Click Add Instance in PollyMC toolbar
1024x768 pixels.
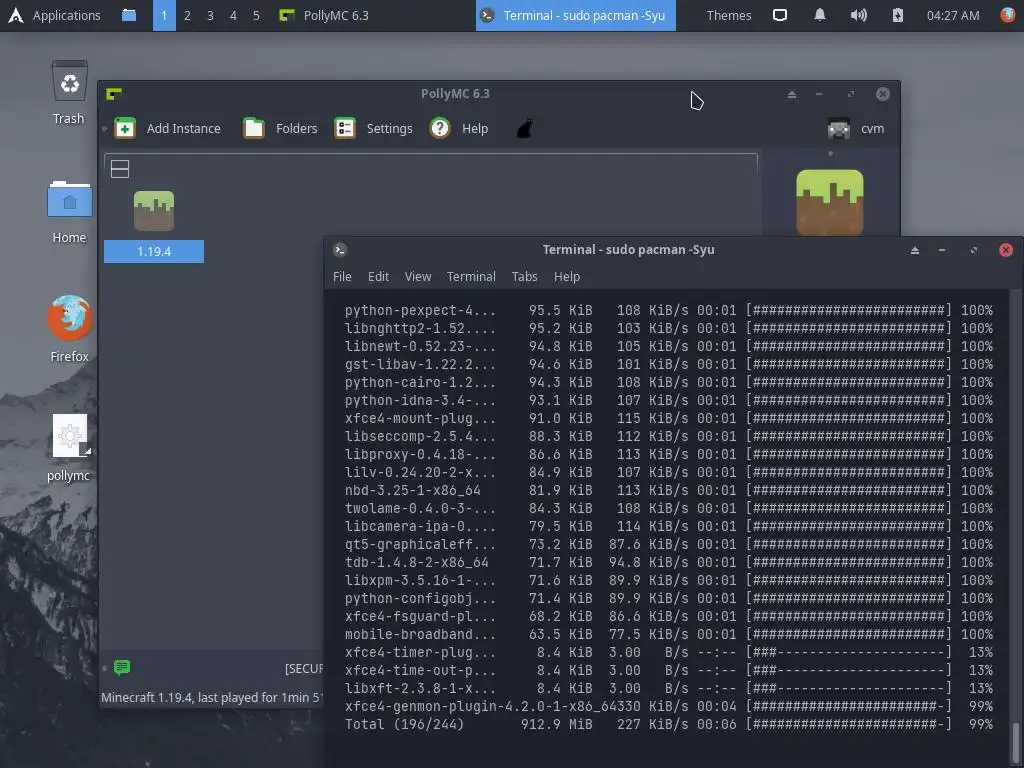tap(168, 128)
